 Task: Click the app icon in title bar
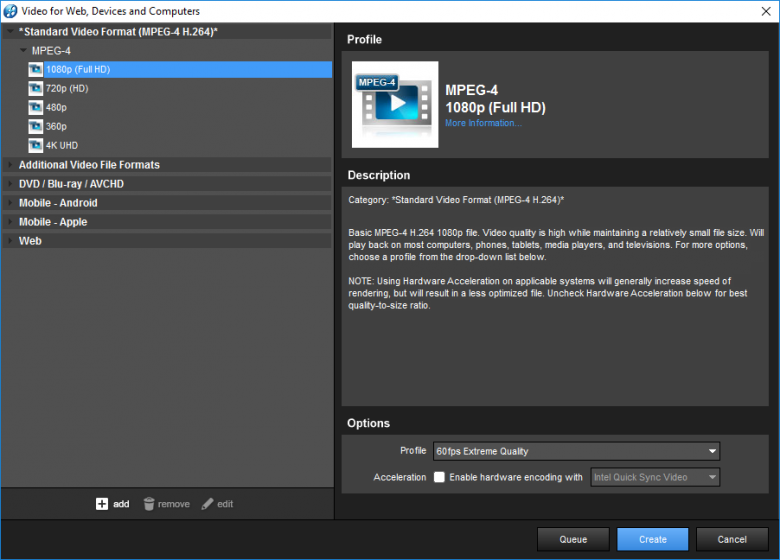(x=10, y=11)
